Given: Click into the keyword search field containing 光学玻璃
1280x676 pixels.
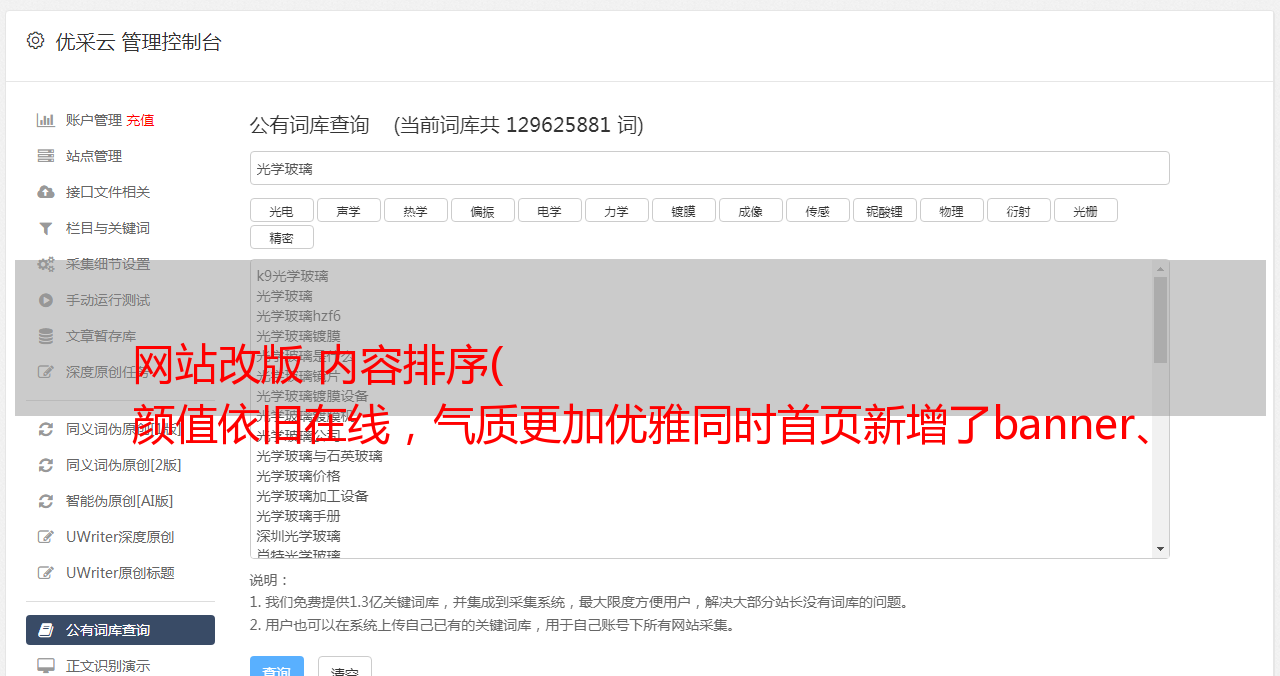Looking at the screenshot, I should click(x=709, y=168).
